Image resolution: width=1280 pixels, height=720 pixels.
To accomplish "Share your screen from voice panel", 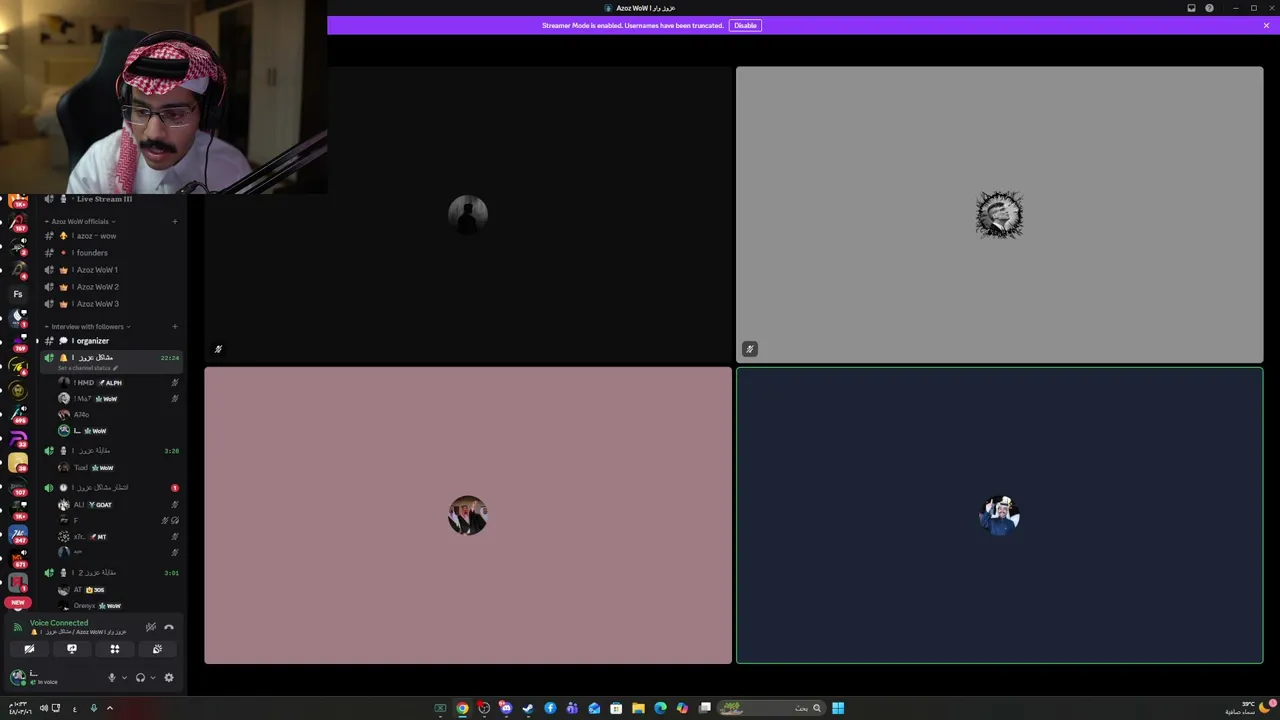I will tap(72, 649).
